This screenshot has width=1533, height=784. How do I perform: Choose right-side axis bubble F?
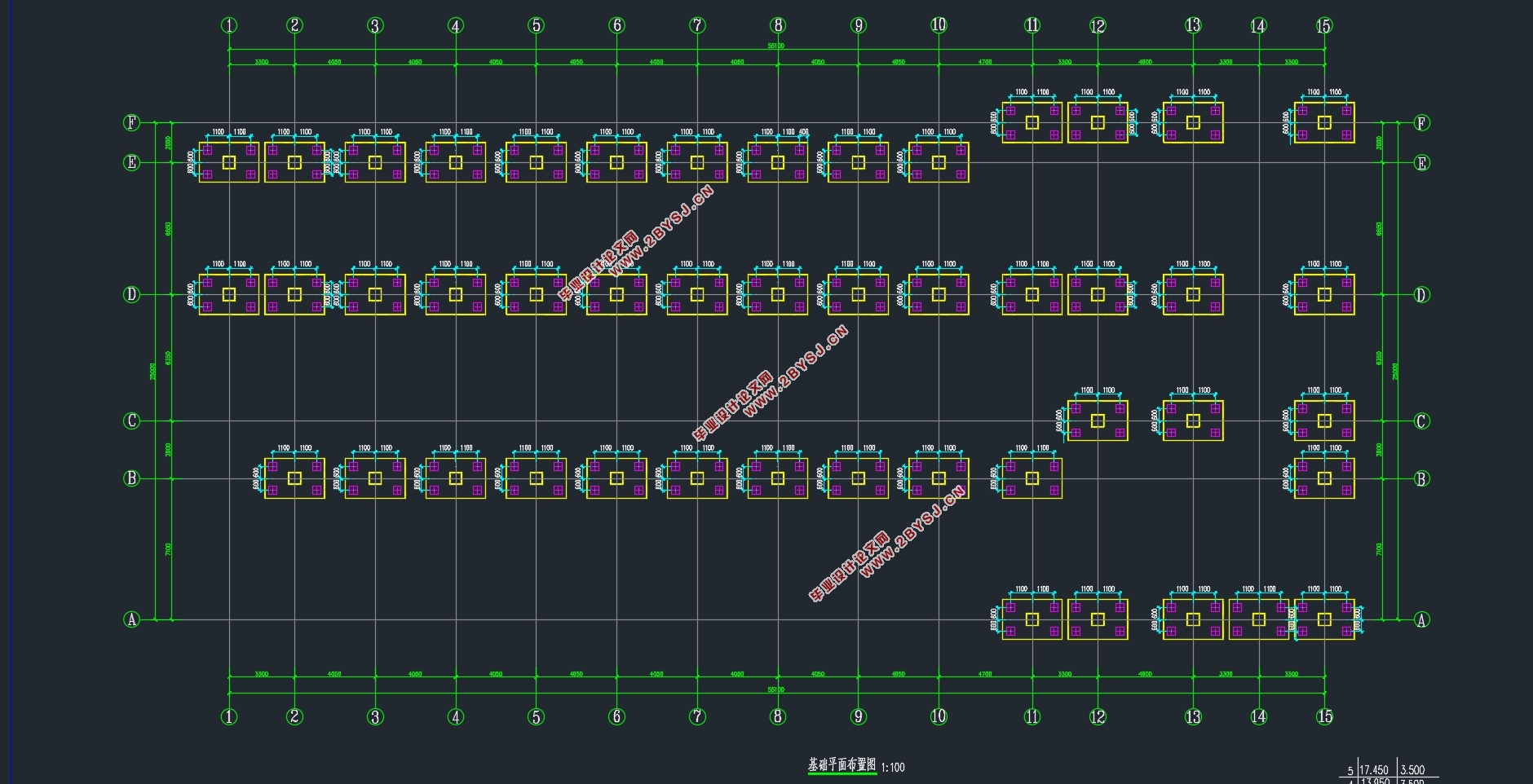pyautogui.click(x=1421, y=122)
